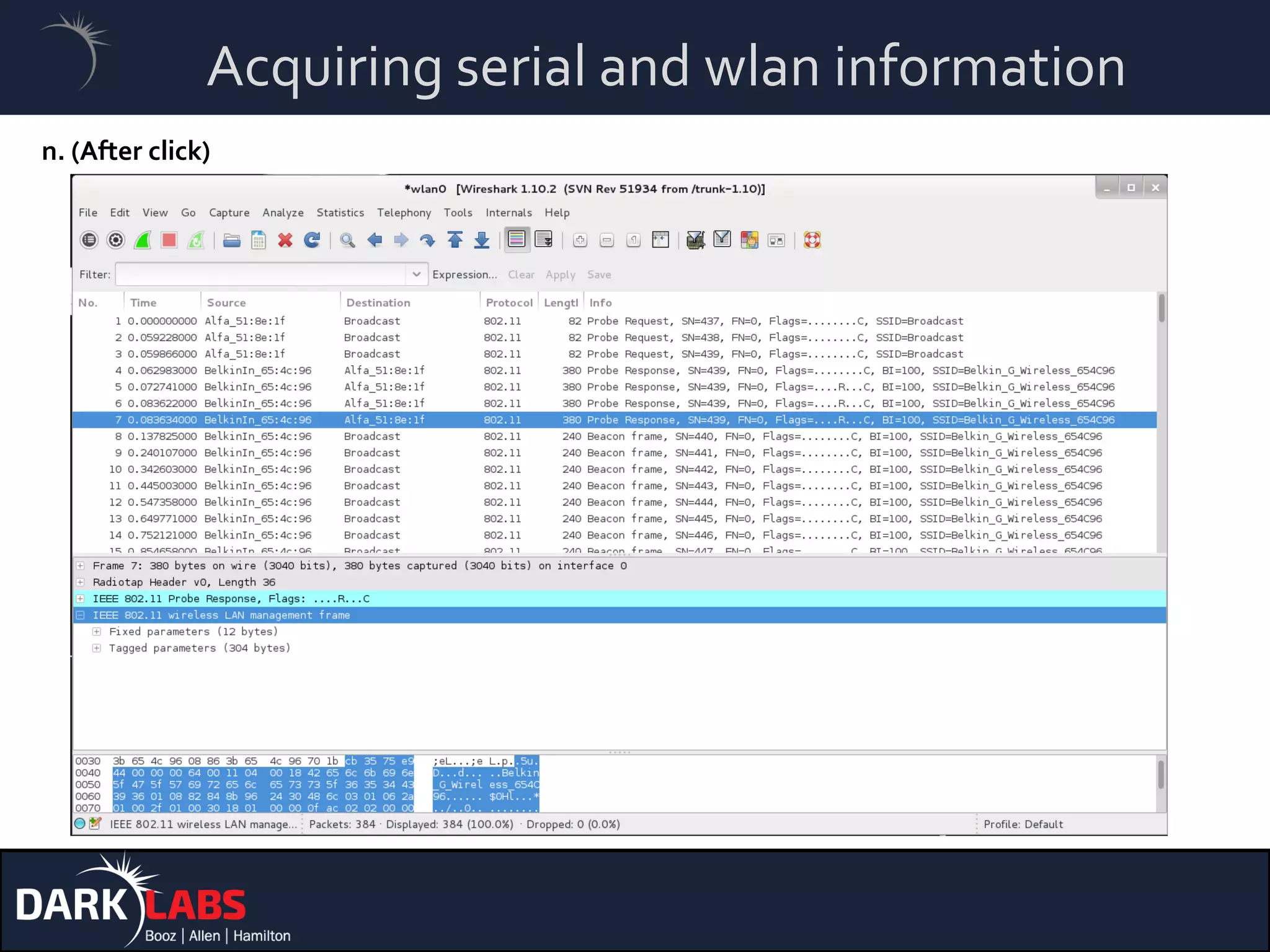Click the Apply filter button
1270x952 pixels.
coord(561,275)
